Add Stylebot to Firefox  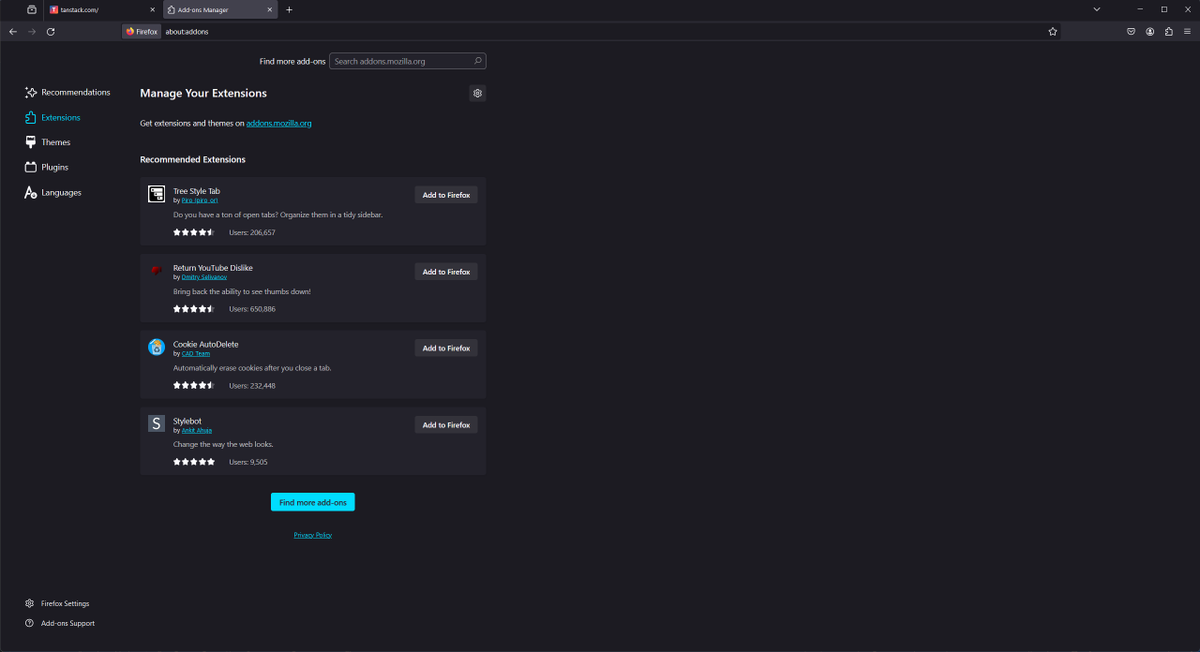point(446,425)
